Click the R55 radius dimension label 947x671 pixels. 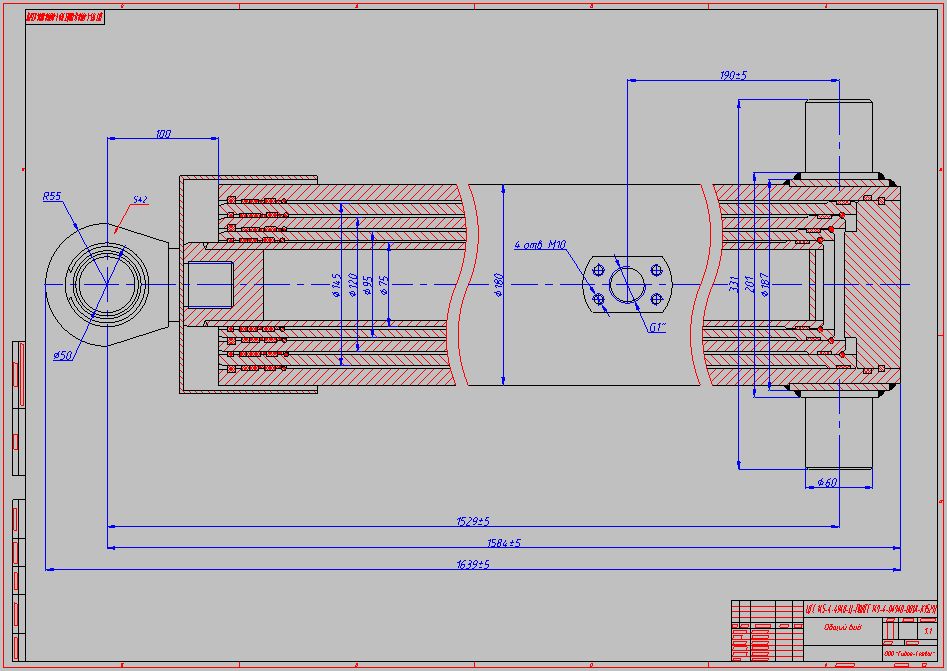(x=52, y=197)
